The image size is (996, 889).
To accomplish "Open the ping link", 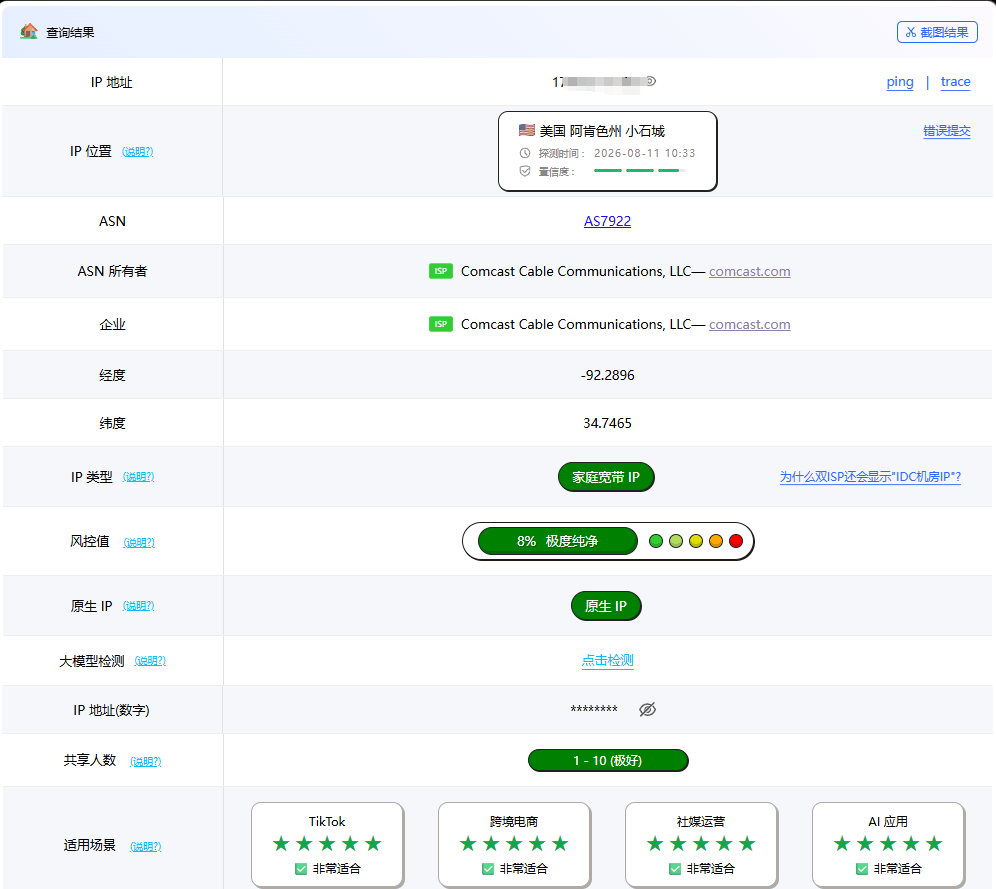I will pos(900,82).
